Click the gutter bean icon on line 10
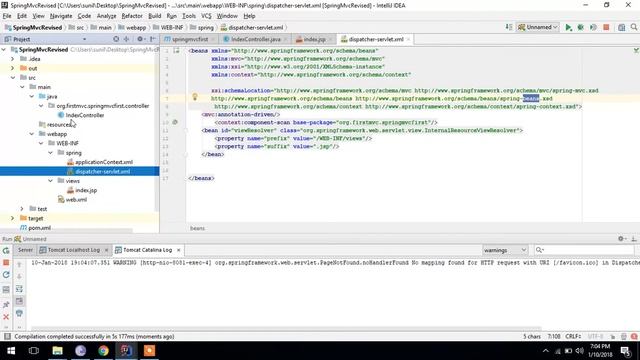Image resolution: width=640 pixels, height=360 pixels. (175, 122)
